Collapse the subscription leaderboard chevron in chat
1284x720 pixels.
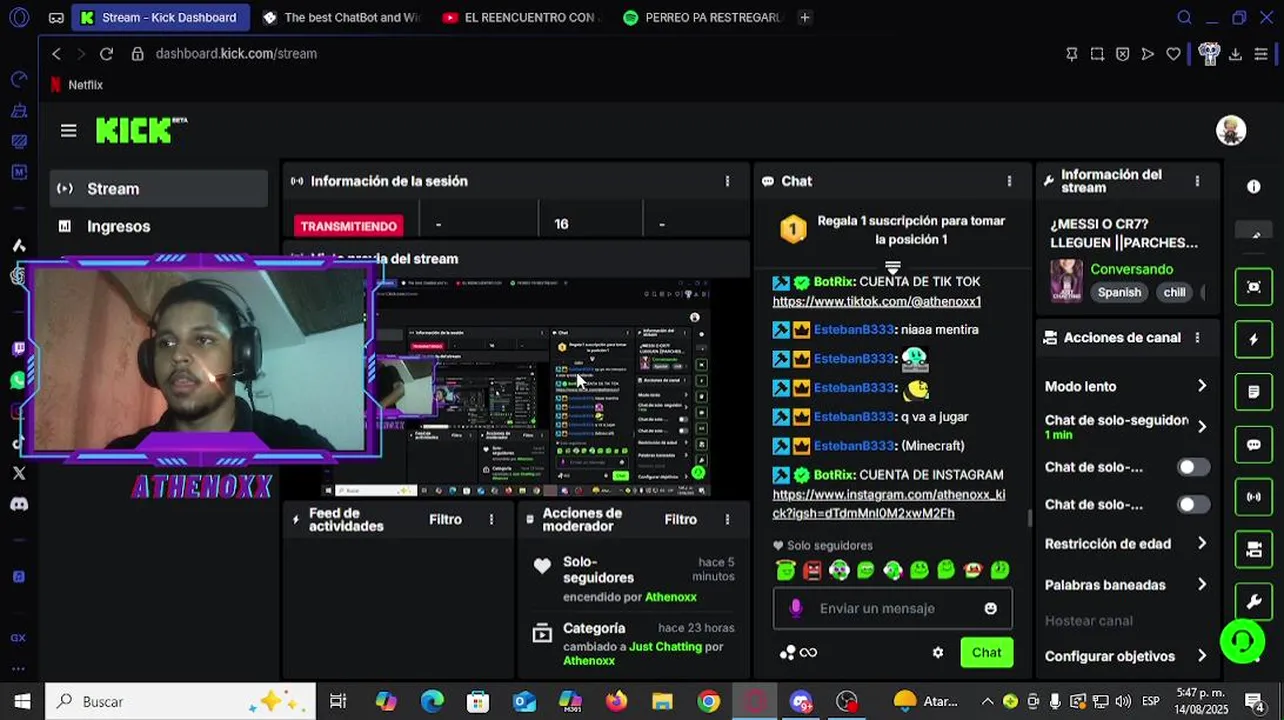(x=892, y=267)
